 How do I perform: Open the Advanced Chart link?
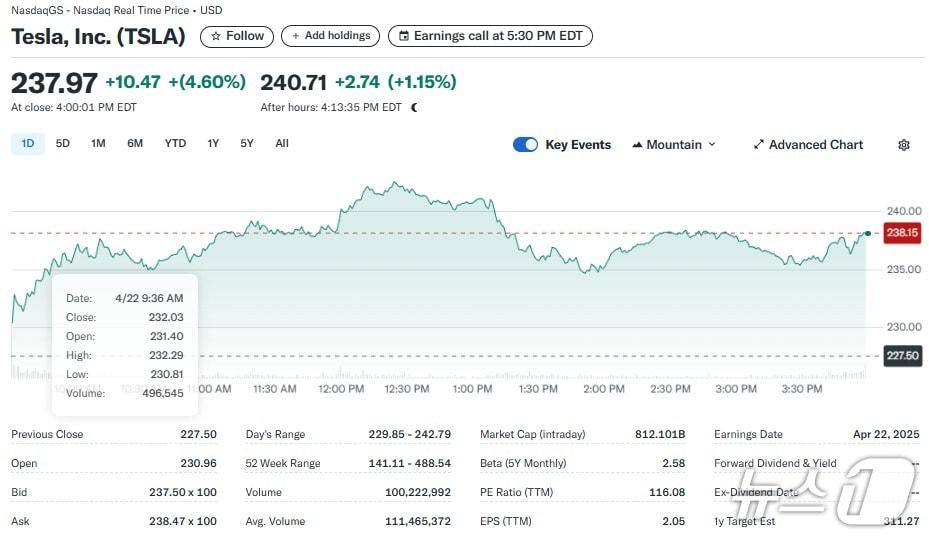815,145
